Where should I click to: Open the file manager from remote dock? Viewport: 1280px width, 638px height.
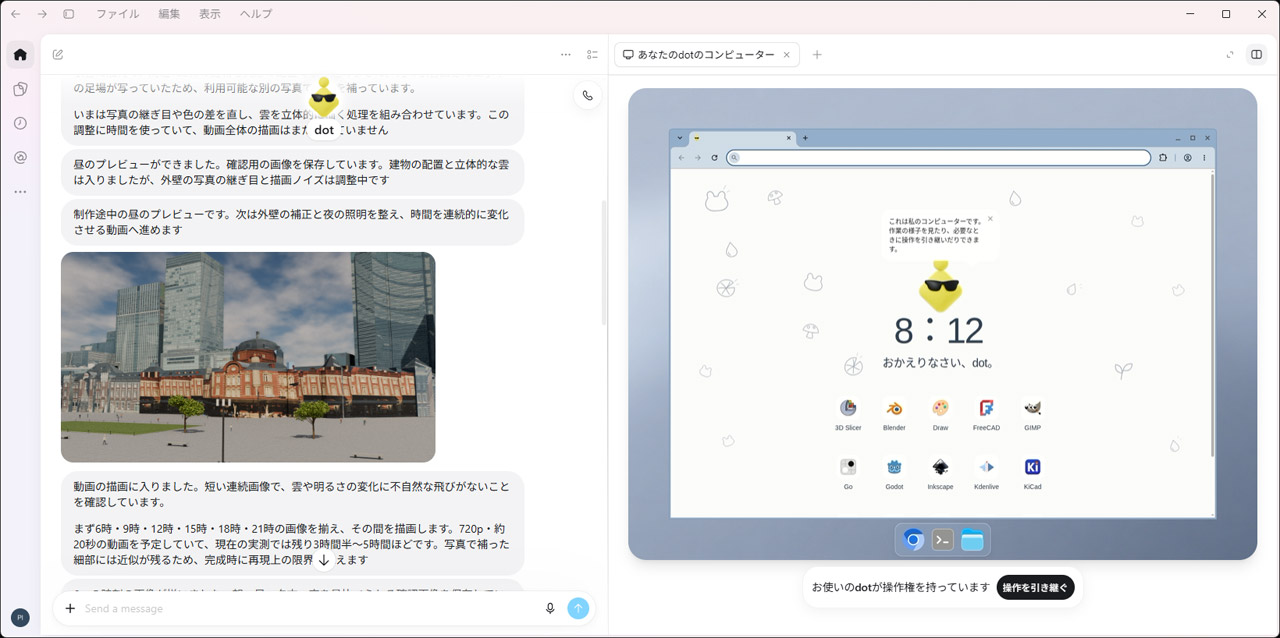click(973, 540)
